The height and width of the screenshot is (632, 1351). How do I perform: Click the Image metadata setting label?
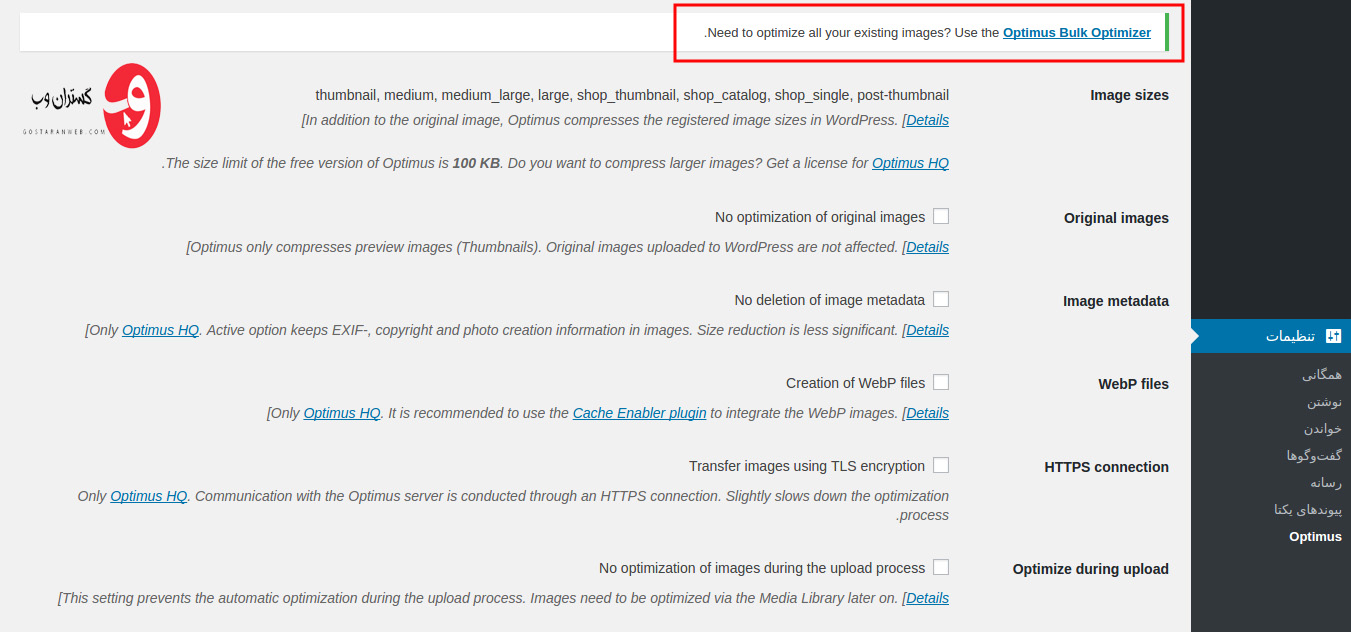[1116, 301]
